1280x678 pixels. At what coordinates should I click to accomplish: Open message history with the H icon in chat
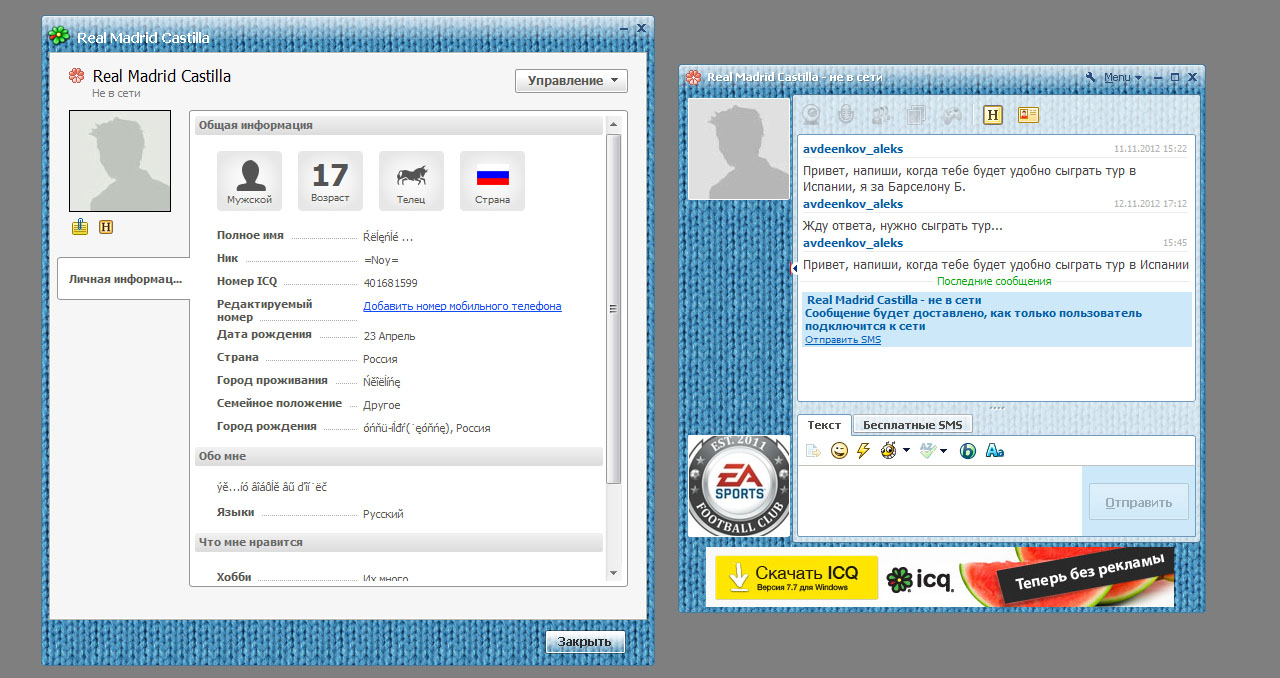pos(993,115)
